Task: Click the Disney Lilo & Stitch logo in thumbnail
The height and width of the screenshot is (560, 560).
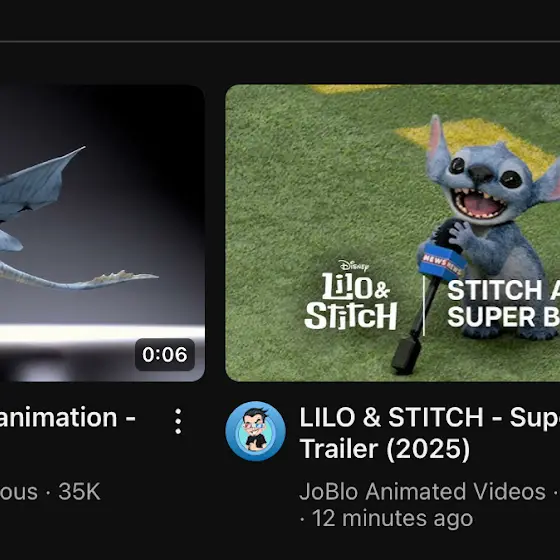Action: (x=350, y=294)
